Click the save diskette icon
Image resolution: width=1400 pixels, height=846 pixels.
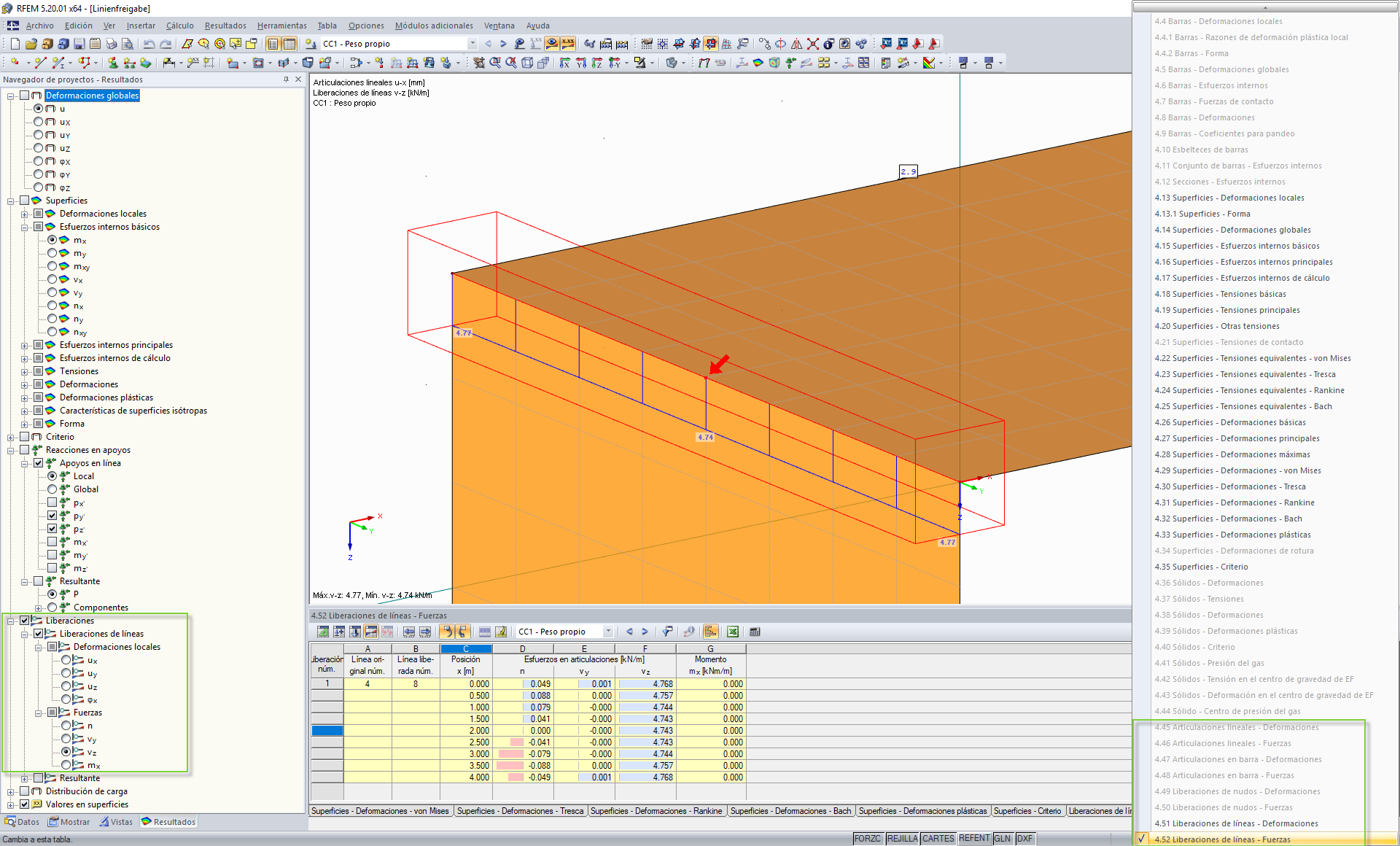coord(79,44)
